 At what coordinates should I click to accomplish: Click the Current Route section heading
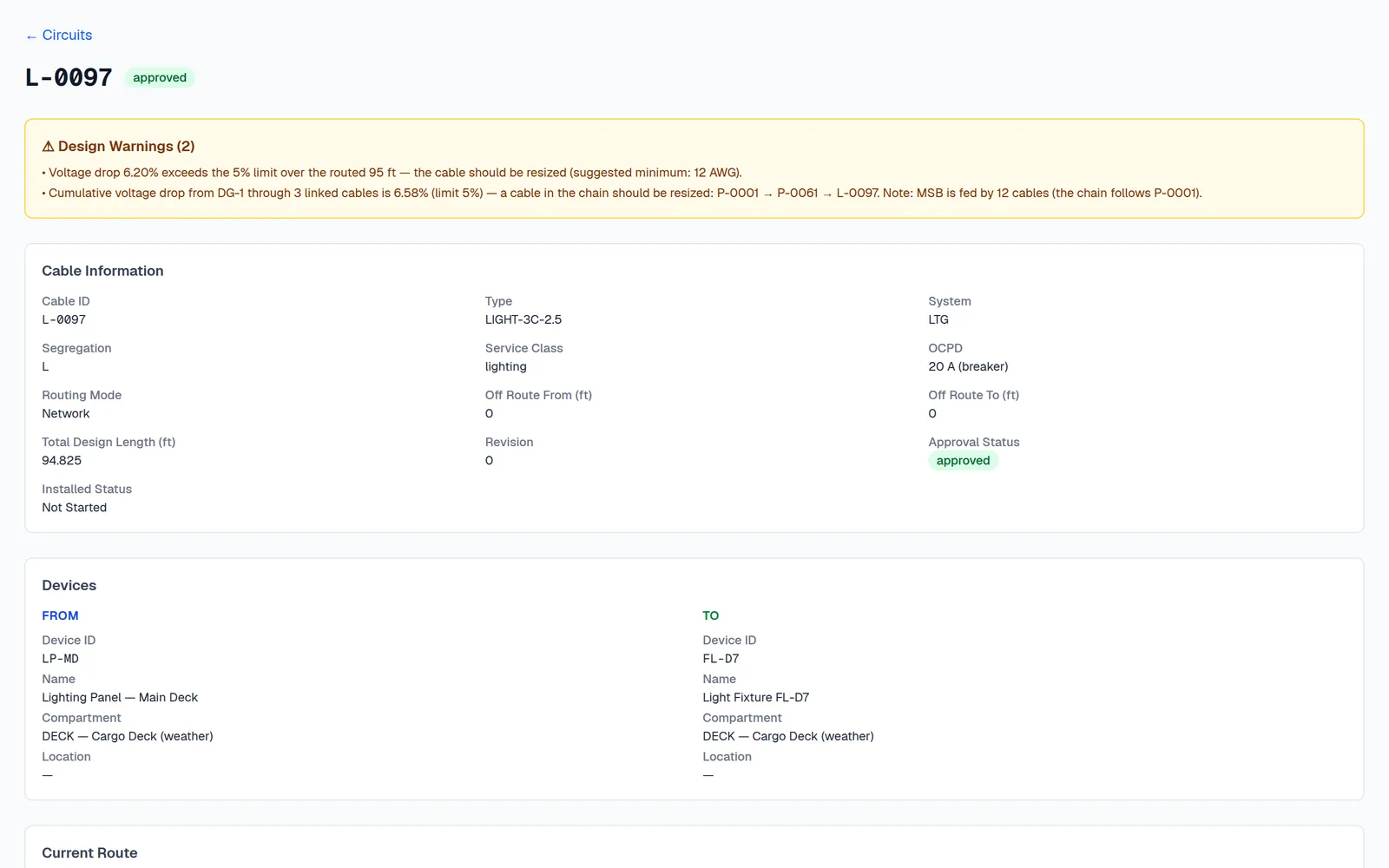[x=89, y=853]
